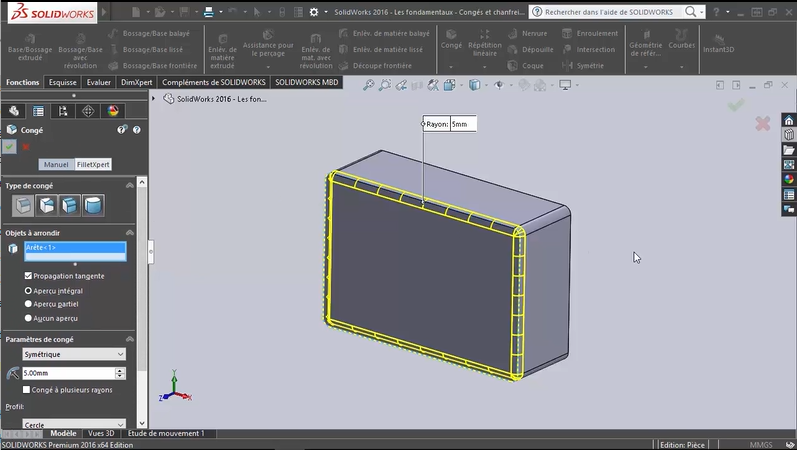
Task: Click the FilletXpert button
Action: coord(93,164)
